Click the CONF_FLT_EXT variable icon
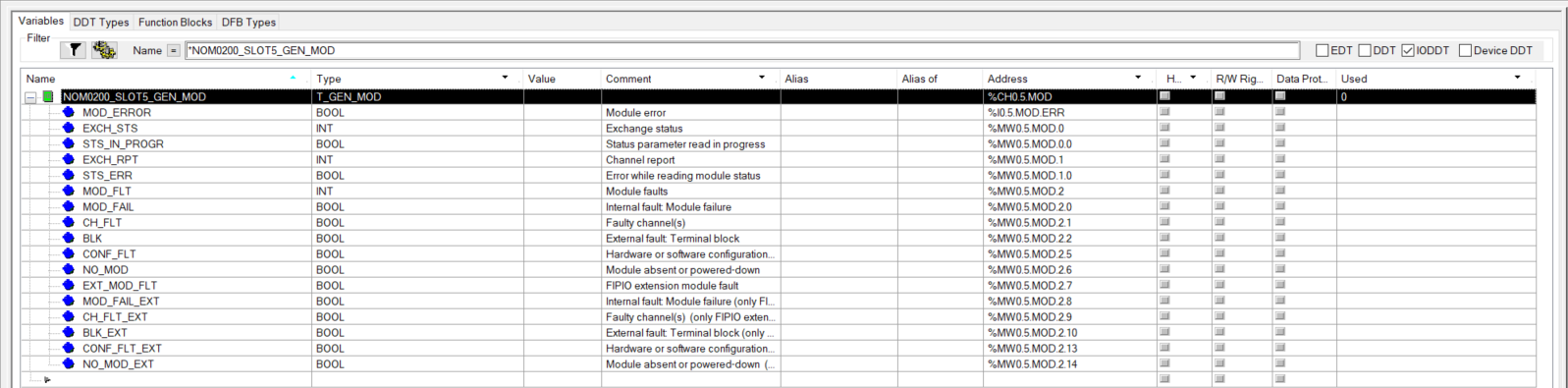 coord(69,348)
